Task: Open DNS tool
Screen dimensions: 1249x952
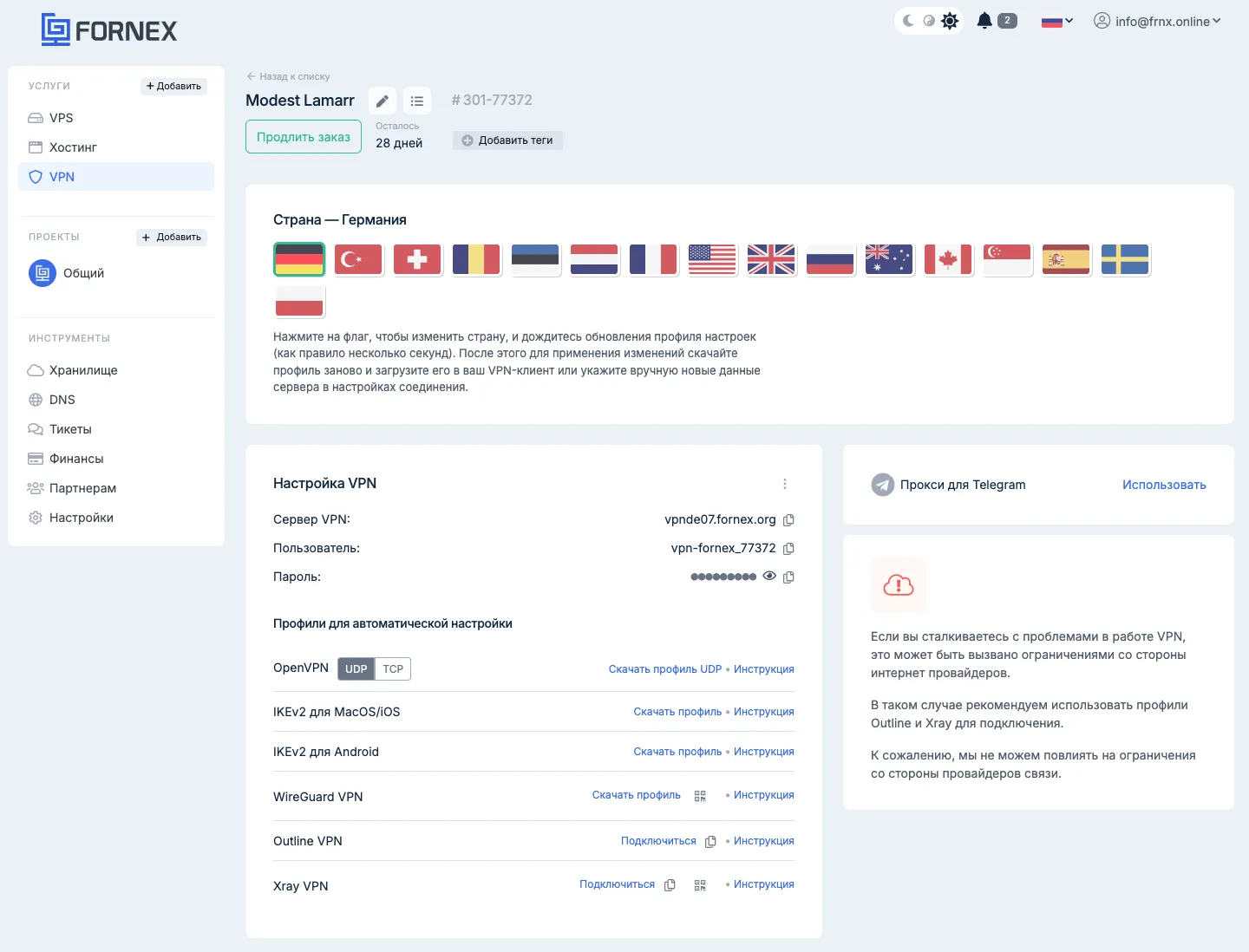Action: coord(116,400)
